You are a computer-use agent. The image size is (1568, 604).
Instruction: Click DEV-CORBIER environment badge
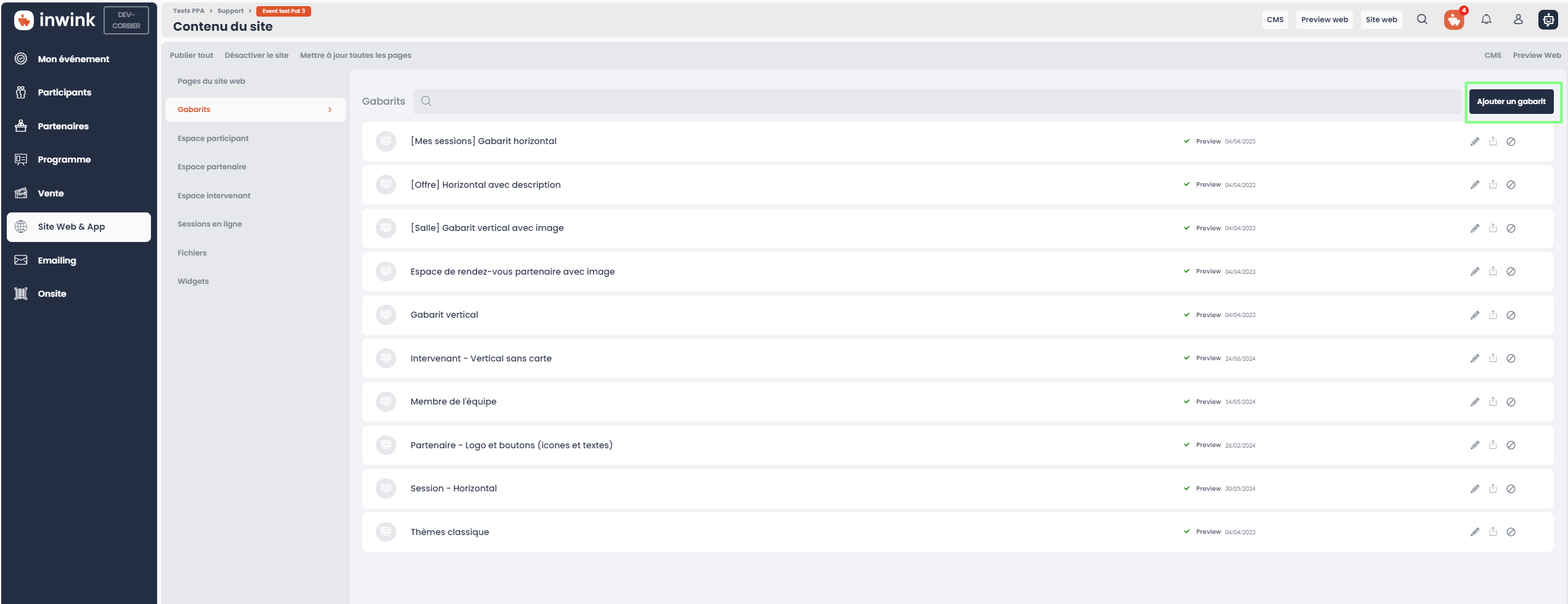click(126, 20)
